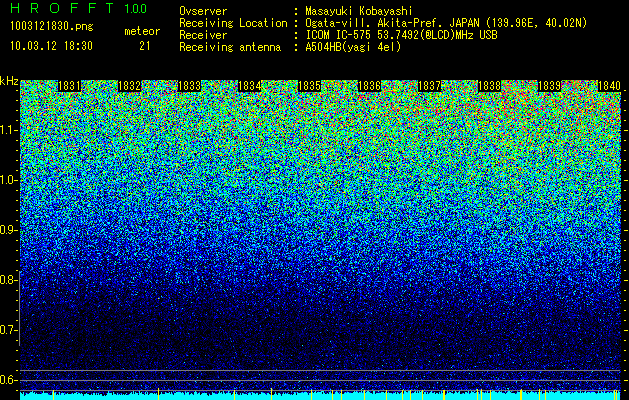629x400 pixels.
Task: Click the 0.6 frequency axis label
Action: coord(8,380)
